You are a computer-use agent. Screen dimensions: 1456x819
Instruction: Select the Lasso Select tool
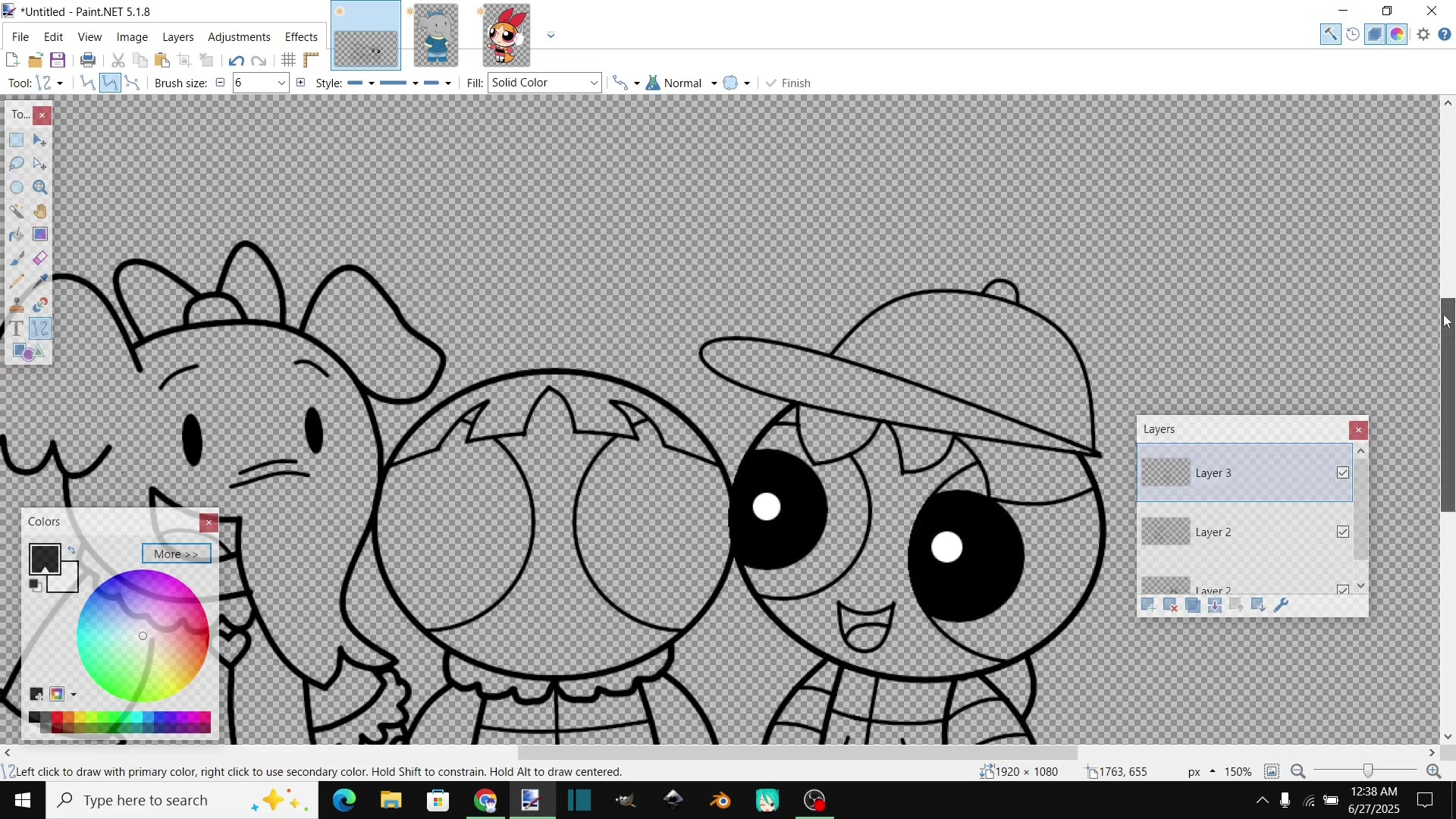pyautogui.click(x=17, y=164)
